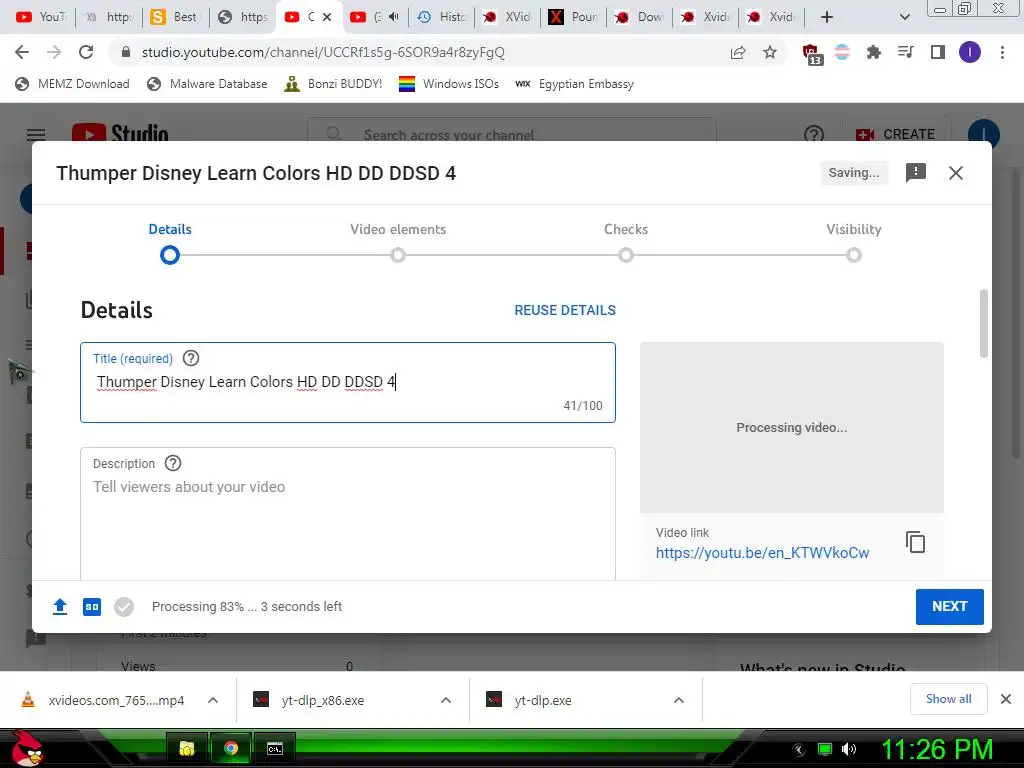Click into the Title text field

(x=348, y=383)
